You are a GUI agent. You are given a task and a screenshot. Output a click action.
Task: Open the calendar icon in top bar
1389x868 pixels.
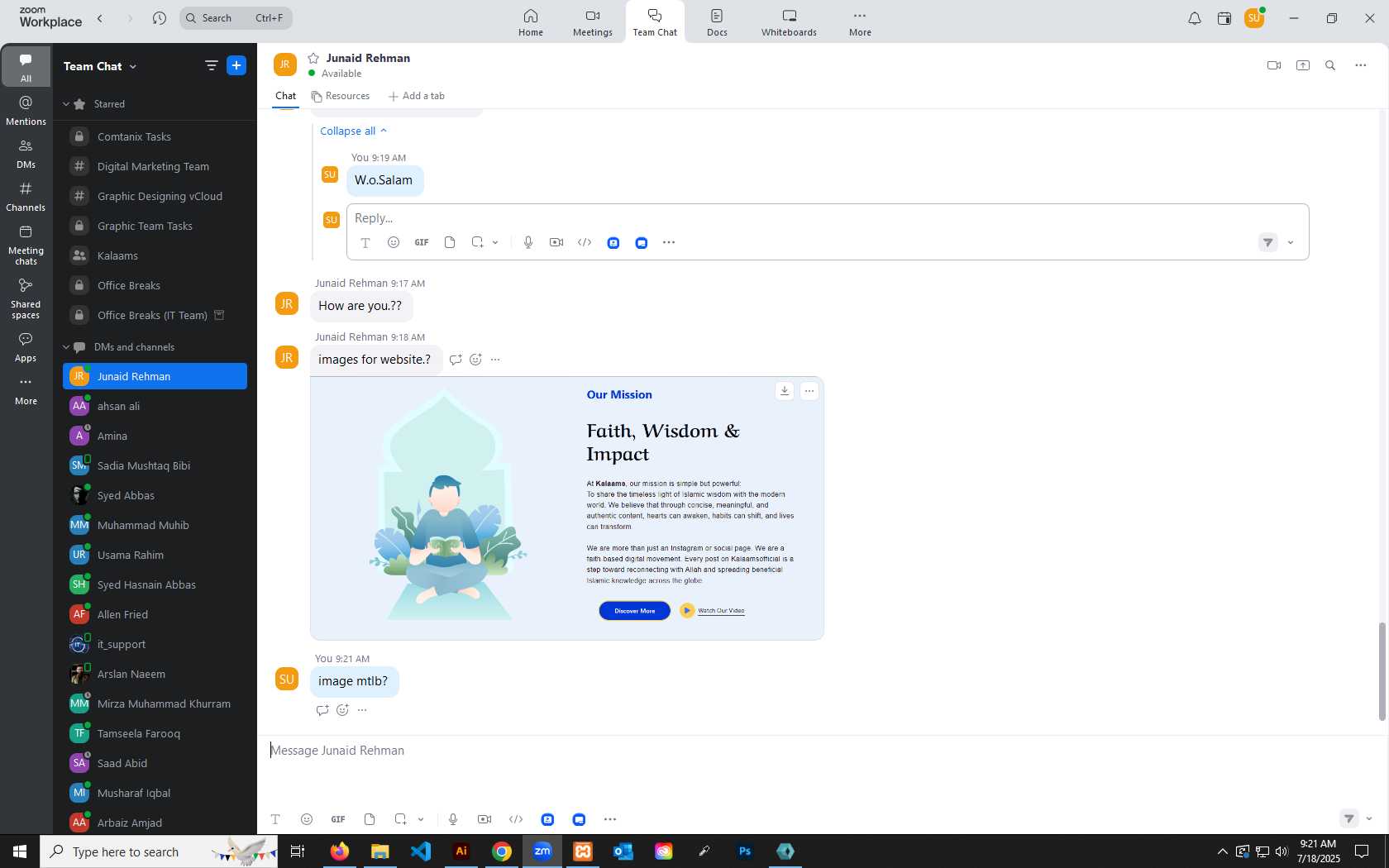click(x=1224, y=18)
